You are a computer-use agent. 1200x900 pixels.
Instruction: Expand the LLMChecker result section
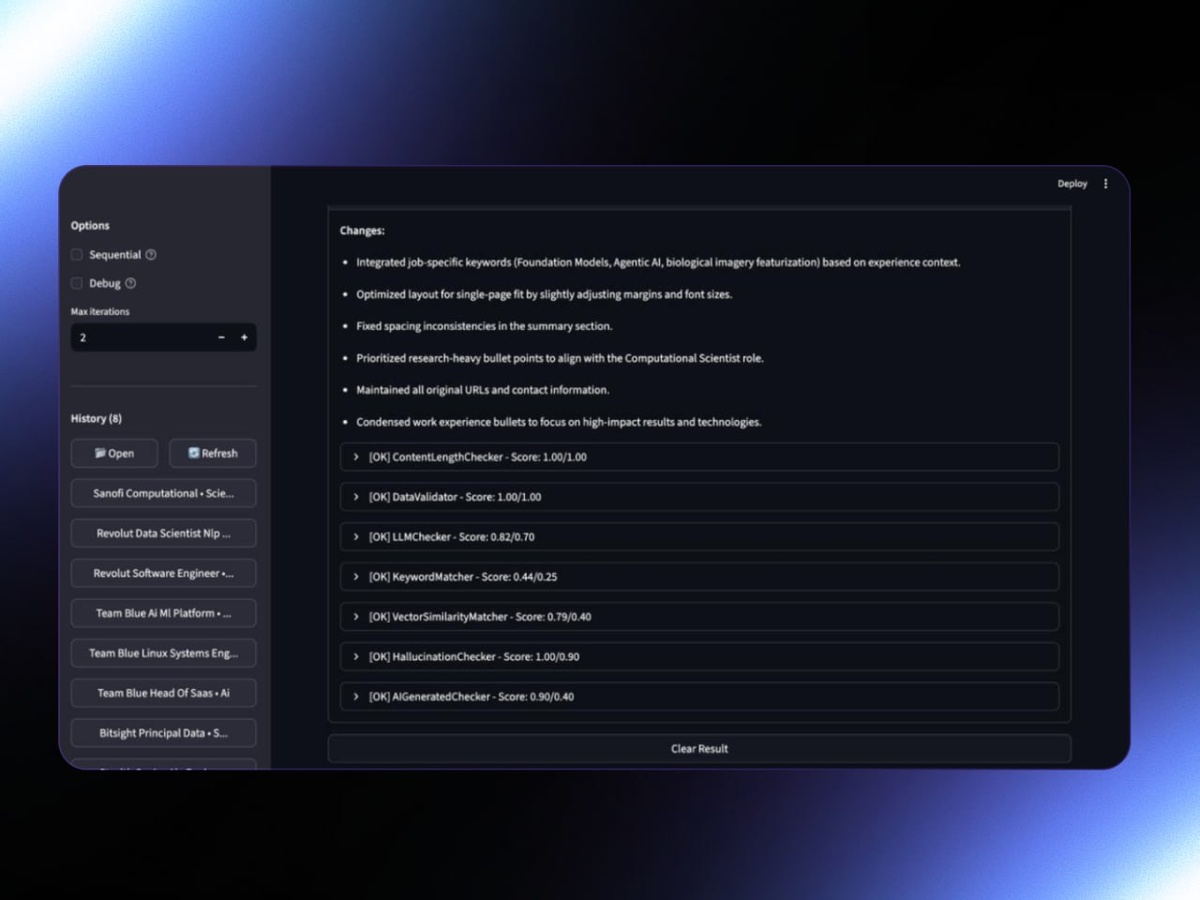coord(699,537)
